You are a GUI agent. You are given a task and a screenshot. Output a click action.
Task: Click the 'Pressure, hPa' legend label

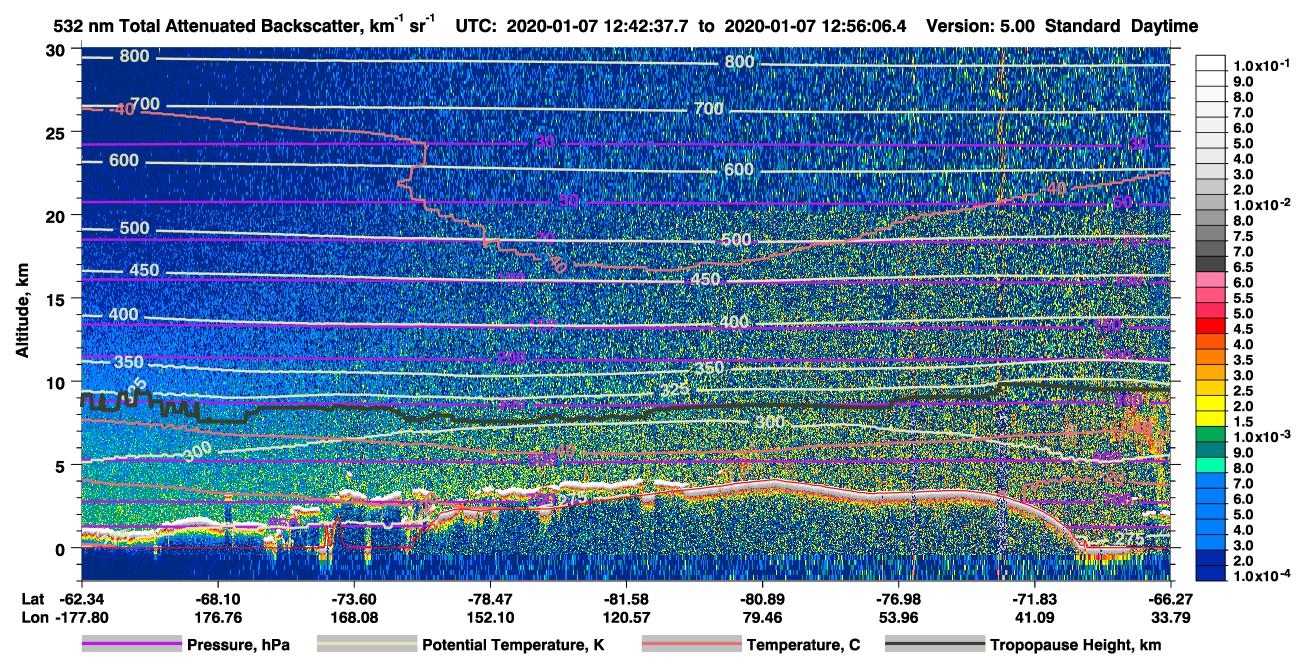238,646
